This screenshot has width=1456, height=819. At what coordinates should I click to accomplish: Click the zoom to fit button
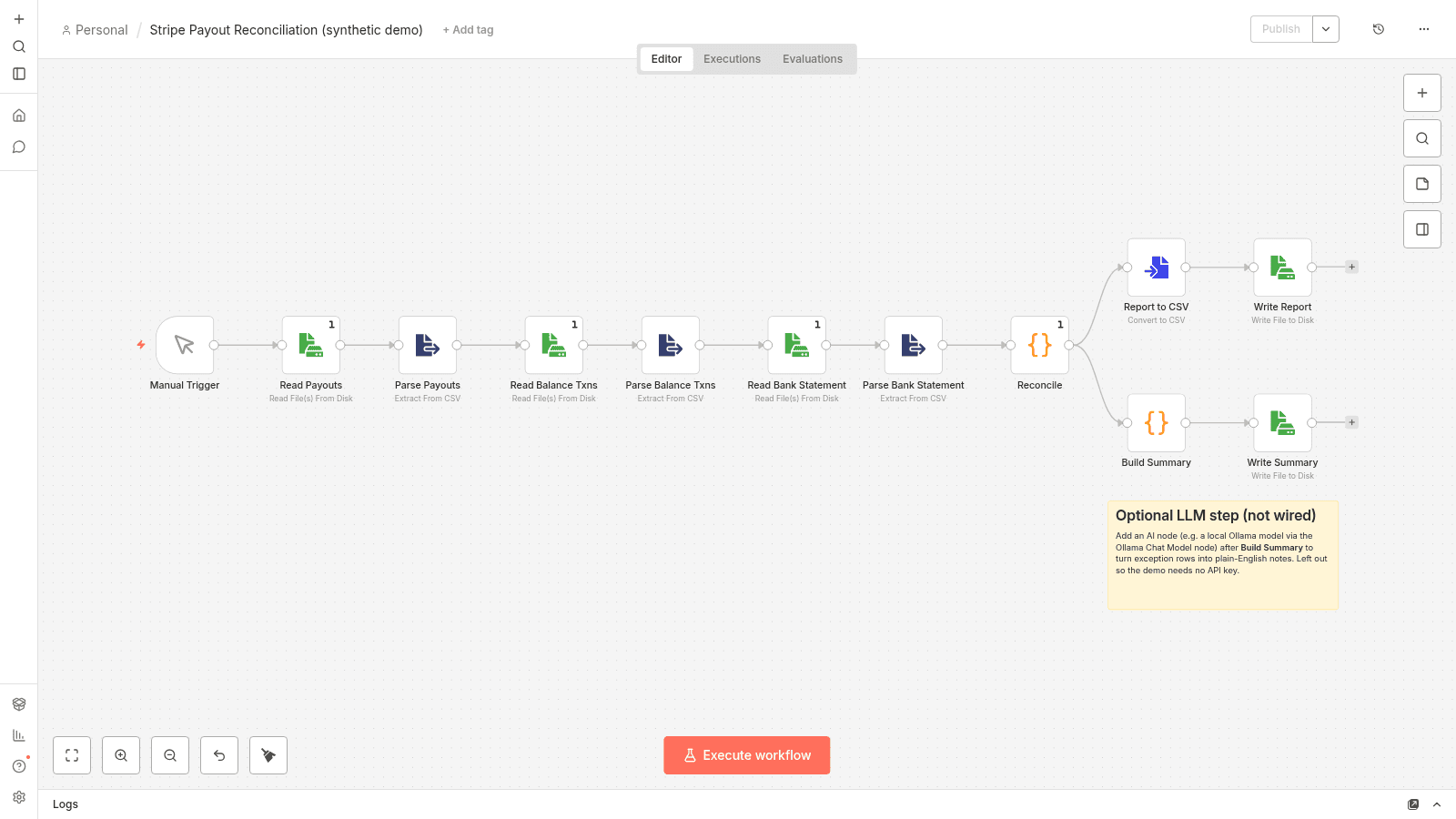72,755
